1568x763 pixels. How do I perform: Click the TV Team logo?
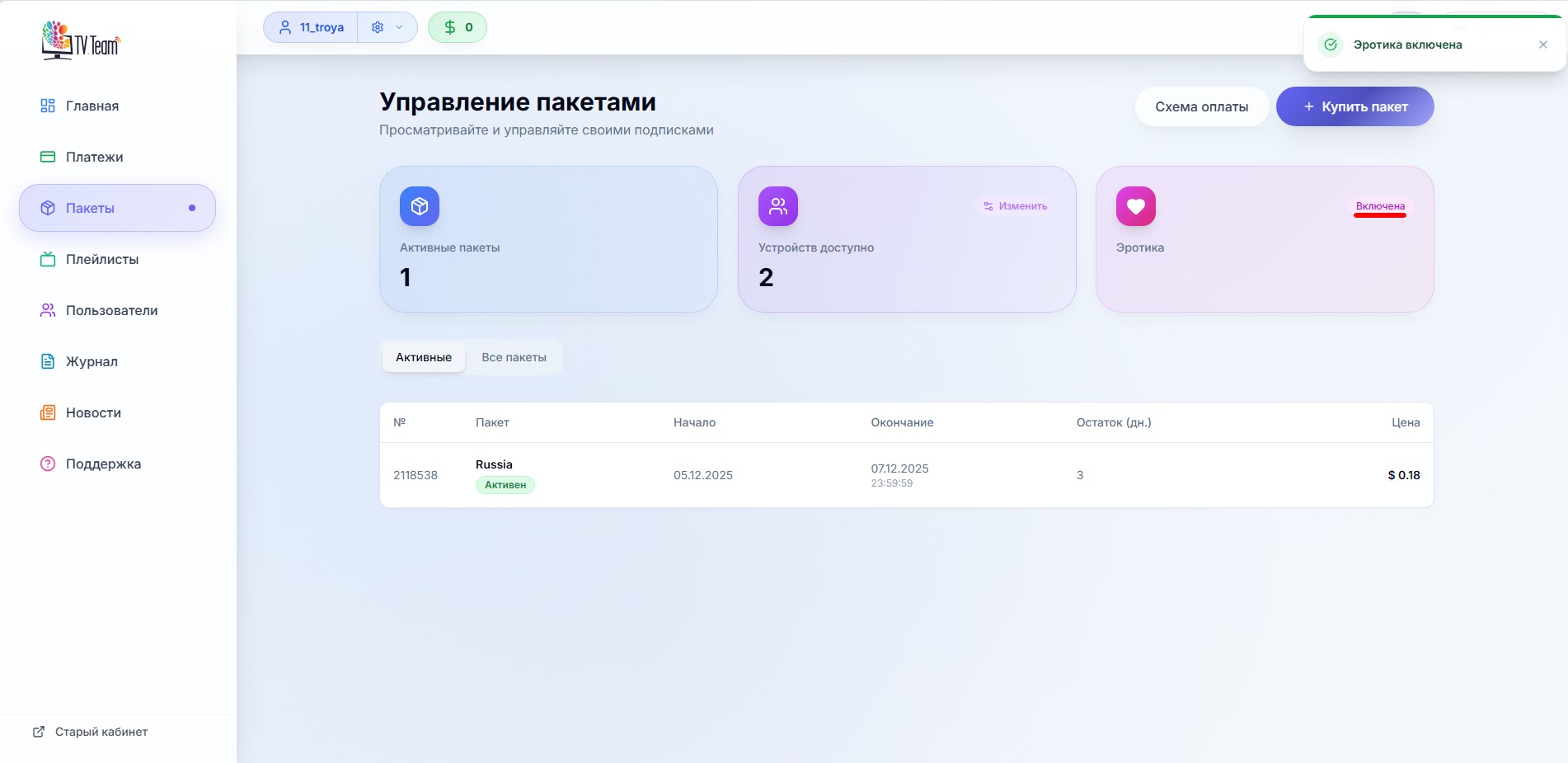(x=81, y=40)
